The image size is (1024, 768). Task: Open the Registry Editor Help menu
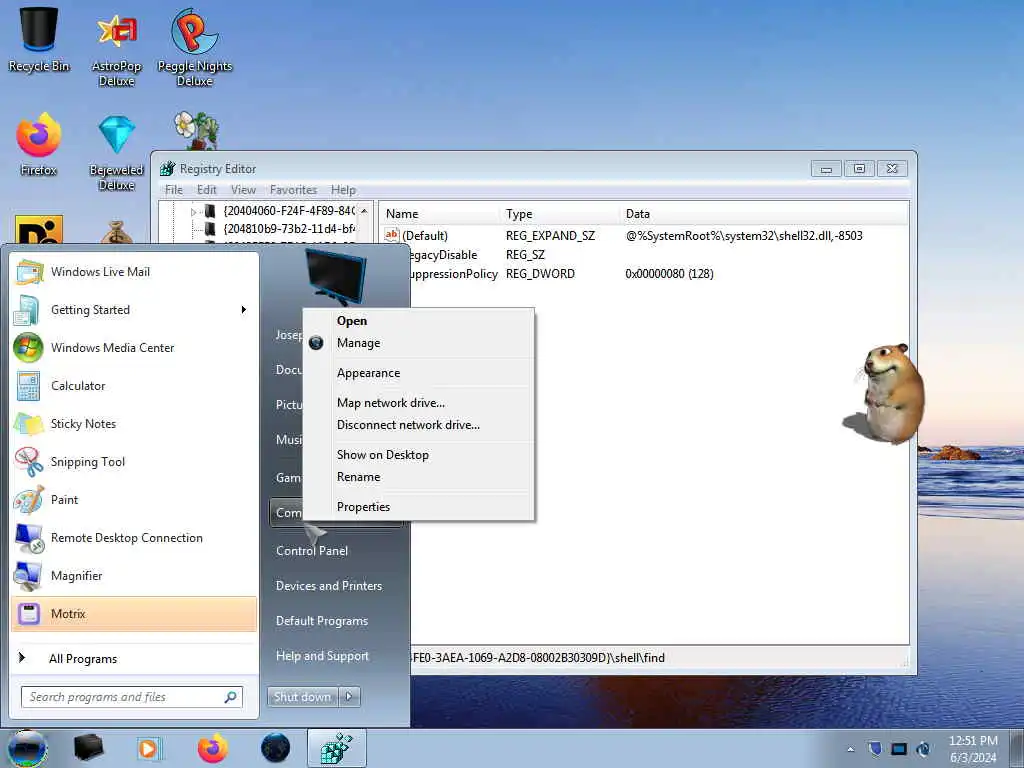point(343,190)
